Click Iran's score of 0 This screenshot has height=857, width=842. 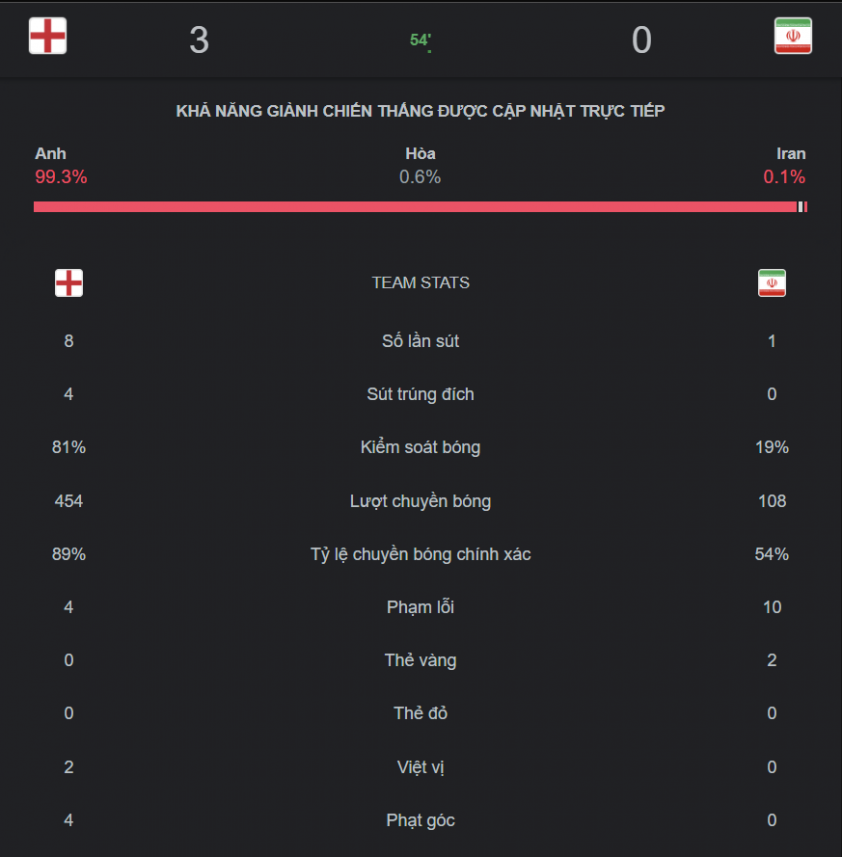pyautogui.click(x=641, y=40)
